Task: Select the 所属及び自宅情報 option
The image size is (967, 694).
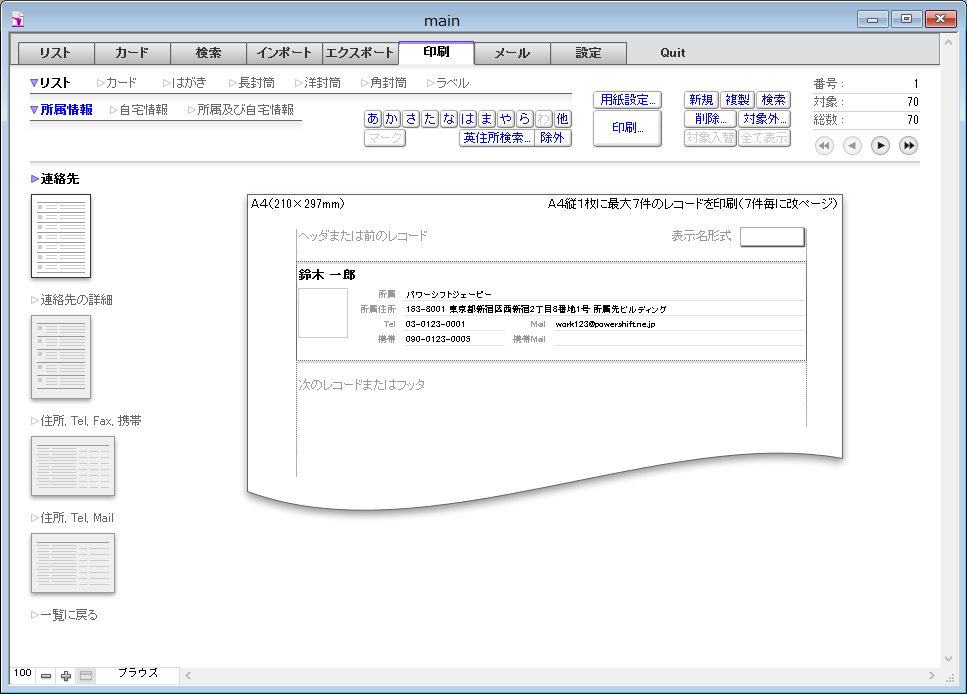Action: 244,110
